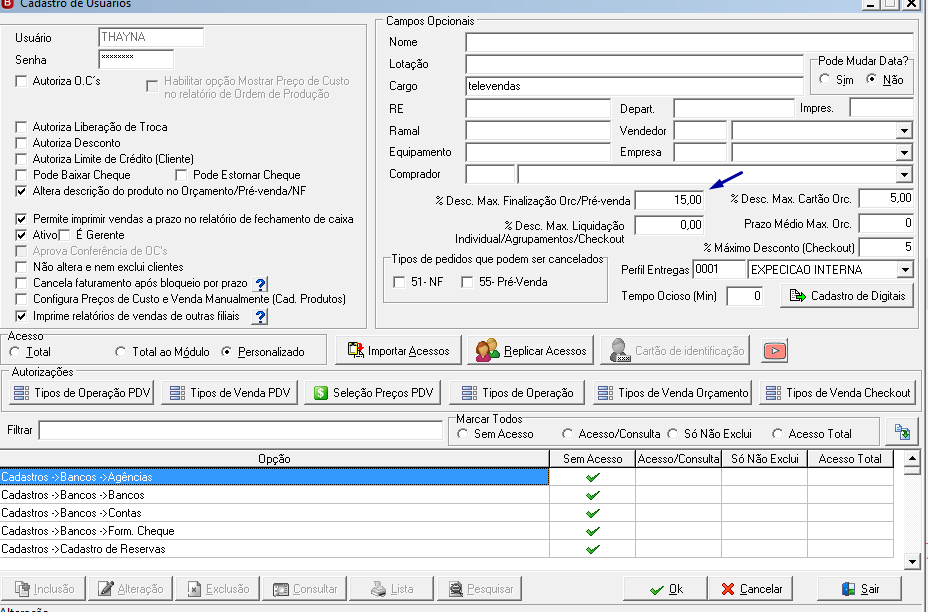928x612 pixels.
Task: Click the Nome input field
Action: pyautogui.click(x=689, y=42)
